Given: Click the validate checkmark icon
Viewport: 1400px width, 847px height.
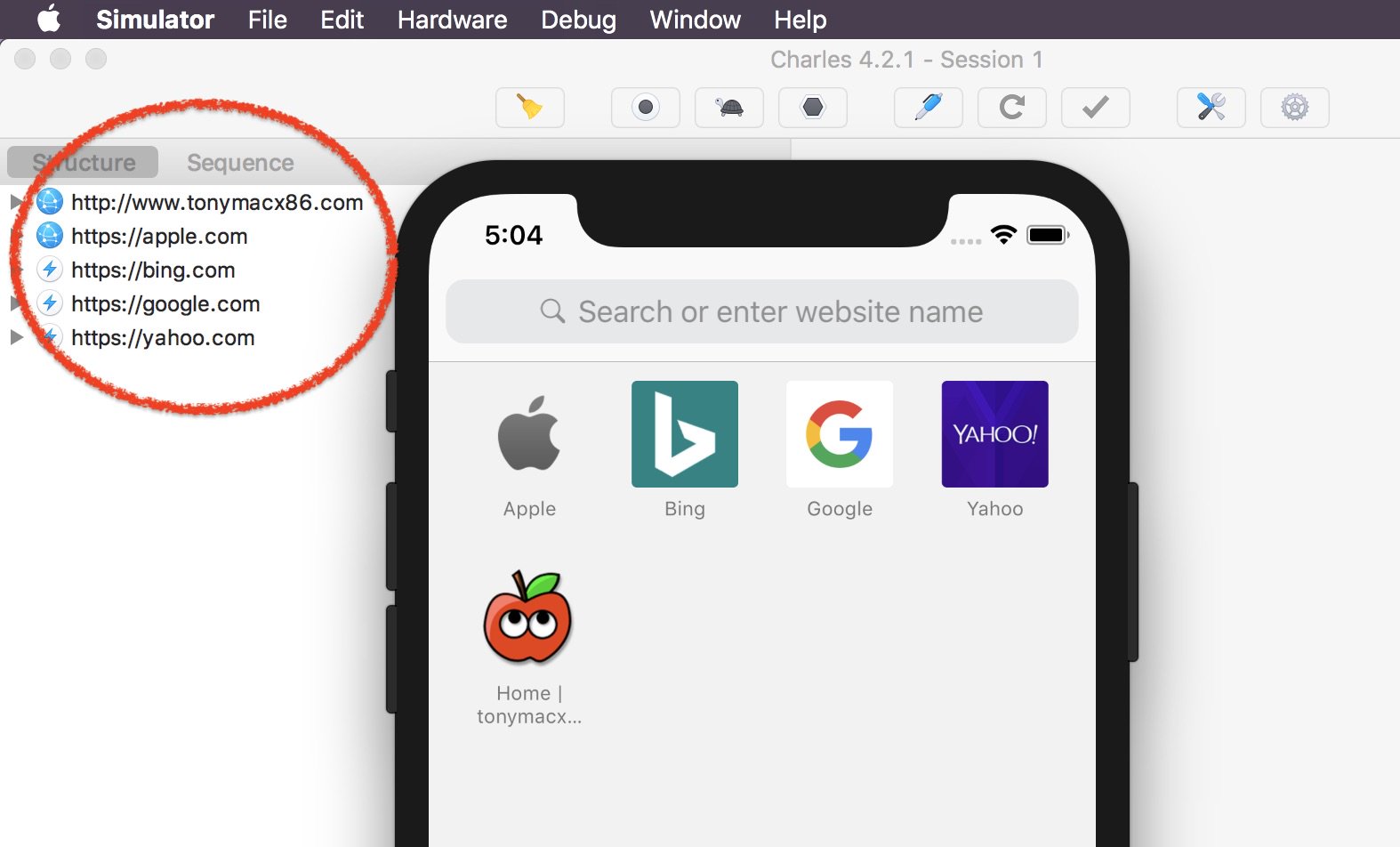Looking at the screenshot, I should point(1096,108).
